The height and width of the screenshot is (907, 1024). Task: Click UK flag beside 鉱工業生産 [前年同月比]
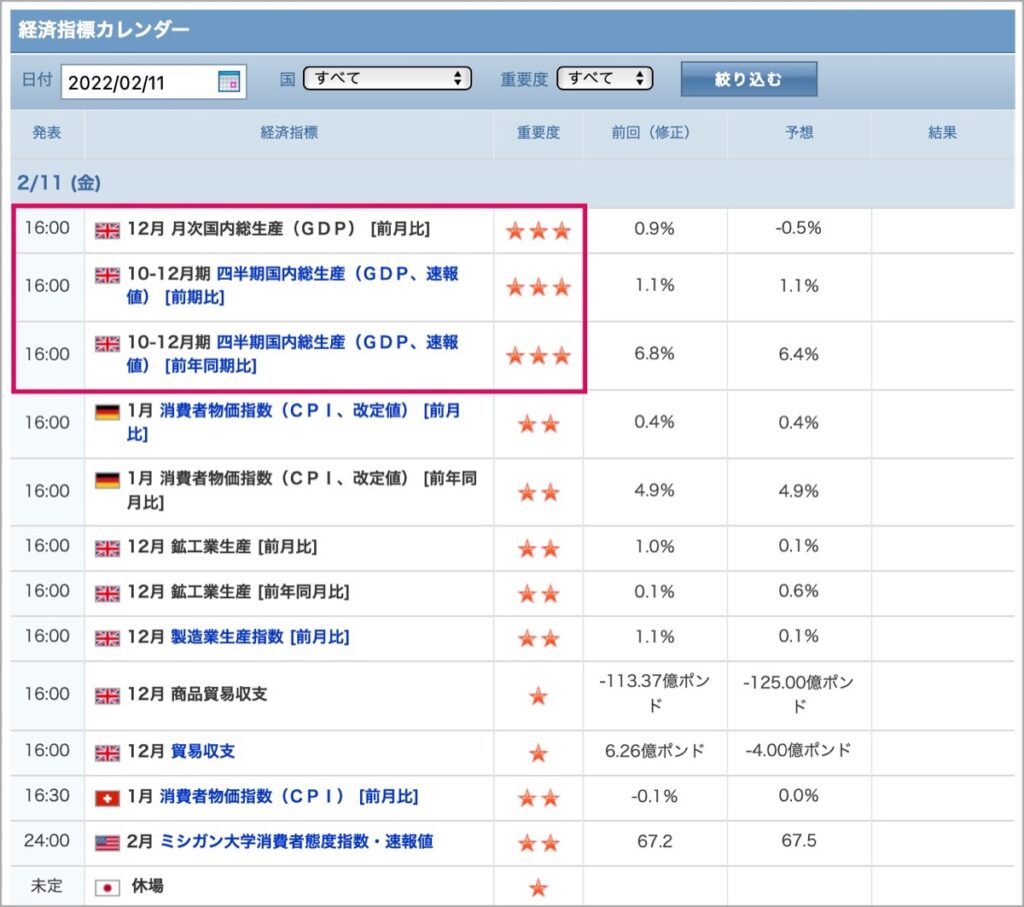click(x=107, y=594)
